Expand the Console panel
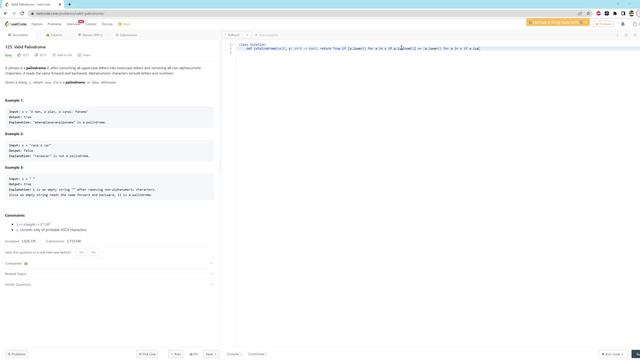The width and height of the screenshot is (640, 360). (234, 354)
